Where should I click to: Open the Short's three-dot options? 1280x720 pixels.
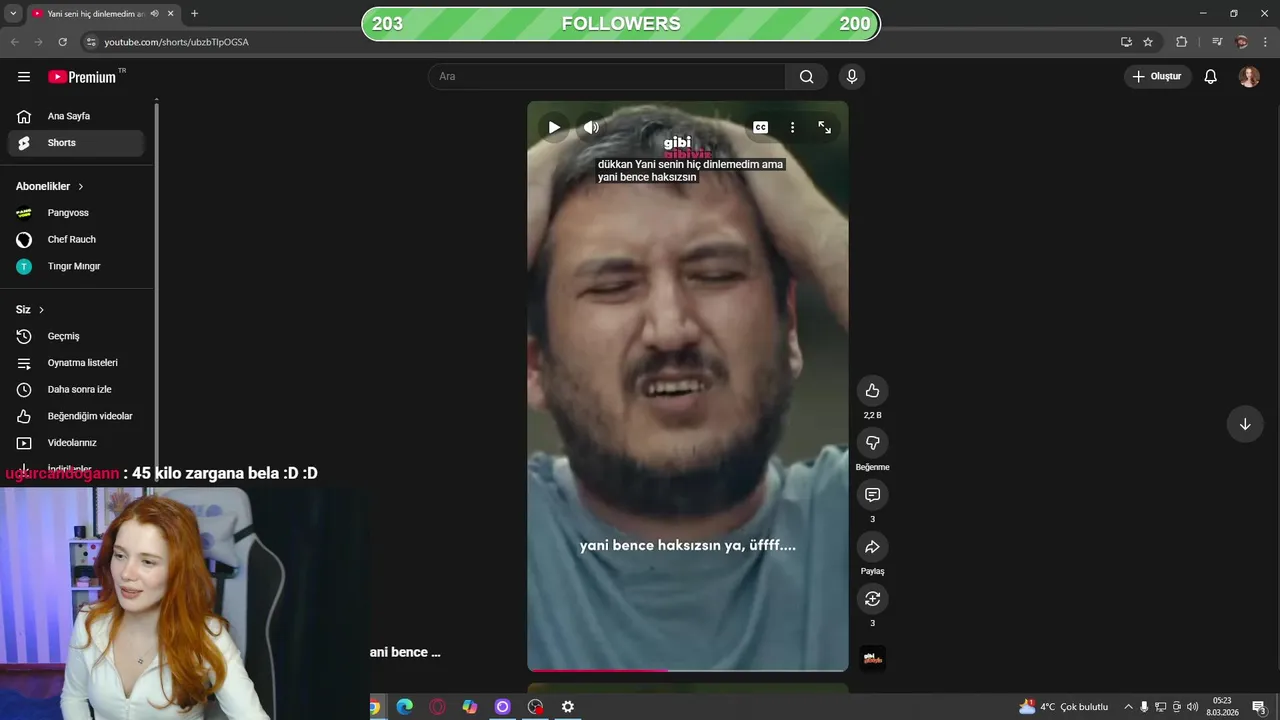792,127
